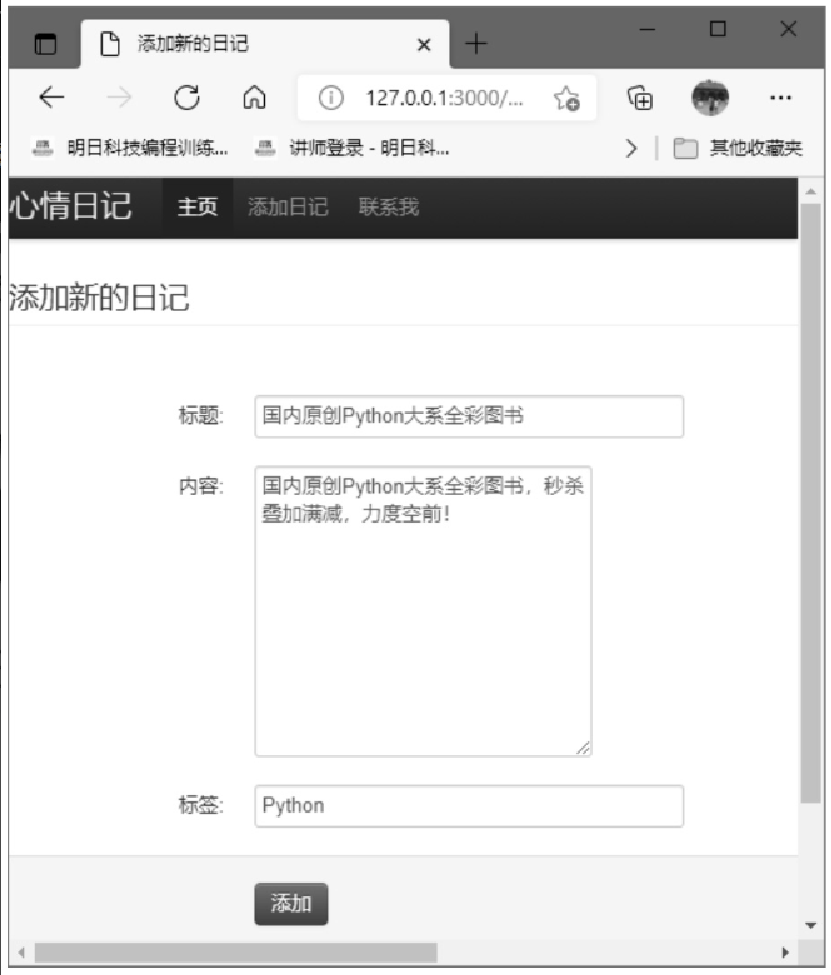Open the 讲师登录 - 明日科 bookmark
This screenshot has width=831, height=975.
[352, 148]
